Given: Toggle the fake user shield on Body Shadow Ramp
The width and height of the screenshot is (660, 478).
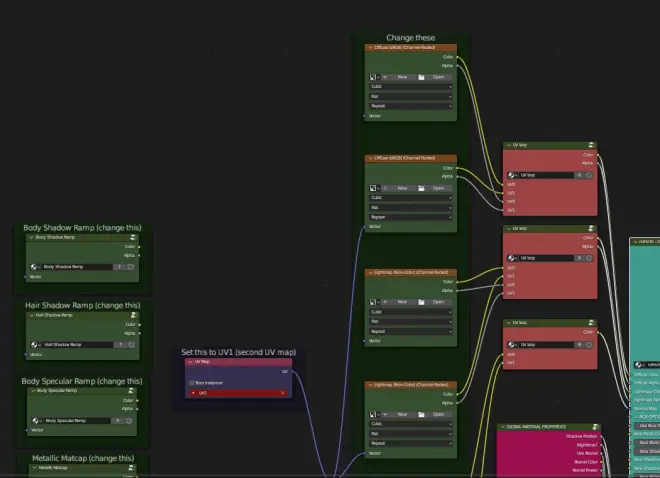Looking at the screenshot, I should pyautogui.click(x=130, y=267).
